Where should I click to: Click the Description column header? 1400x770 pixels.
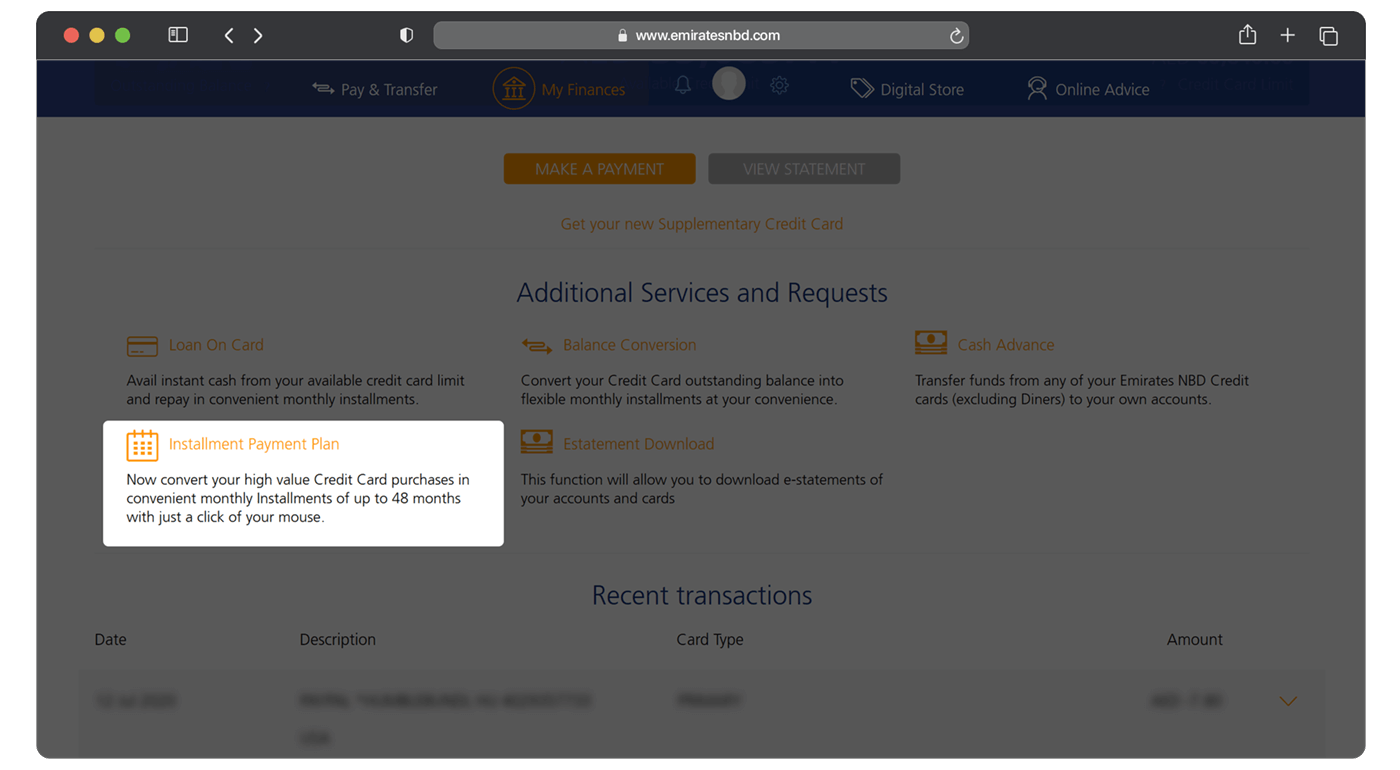(x=338, y=640)
